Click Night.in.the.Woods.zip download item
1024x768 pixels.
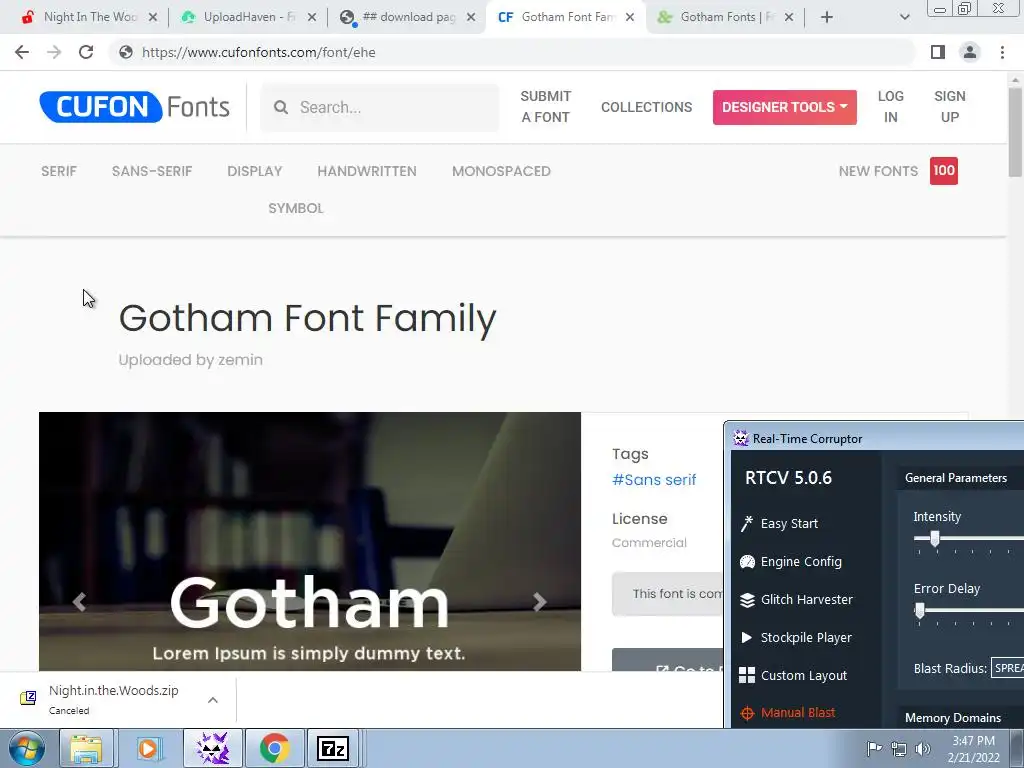coord(114,699)
